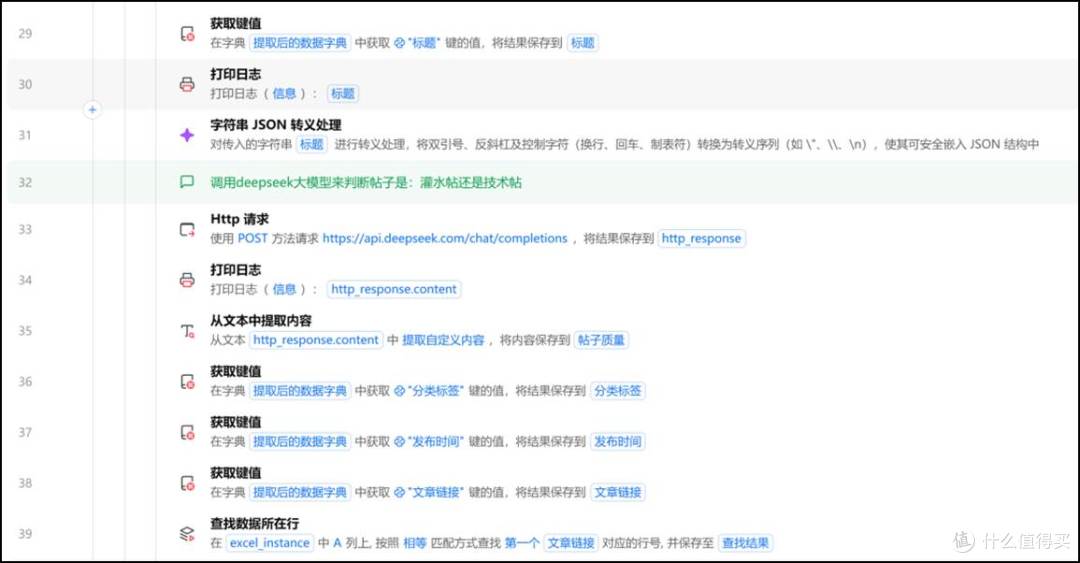Screen dimensions: 1080x563
Task: Select the 字符串 JSON 转义处理 step title
Action: pos(276,125)
